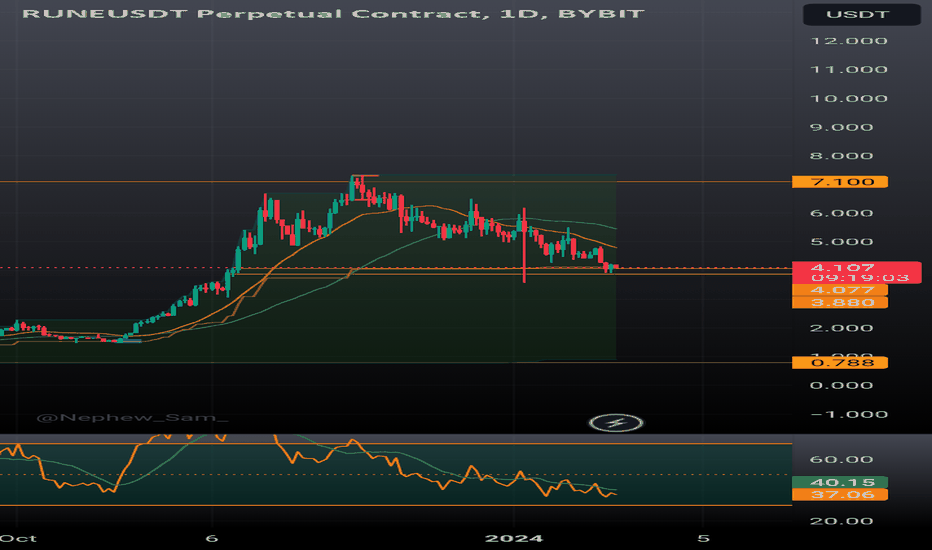Click the 5.000 price scale label
The width and height of the screenshot is (932, 550).
pos(841,242)
